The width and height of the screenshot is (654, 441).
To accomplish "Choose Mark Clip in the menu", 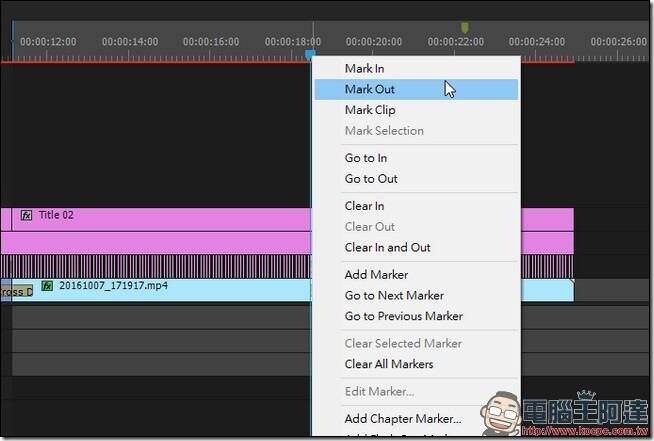I will coord(416,110).
